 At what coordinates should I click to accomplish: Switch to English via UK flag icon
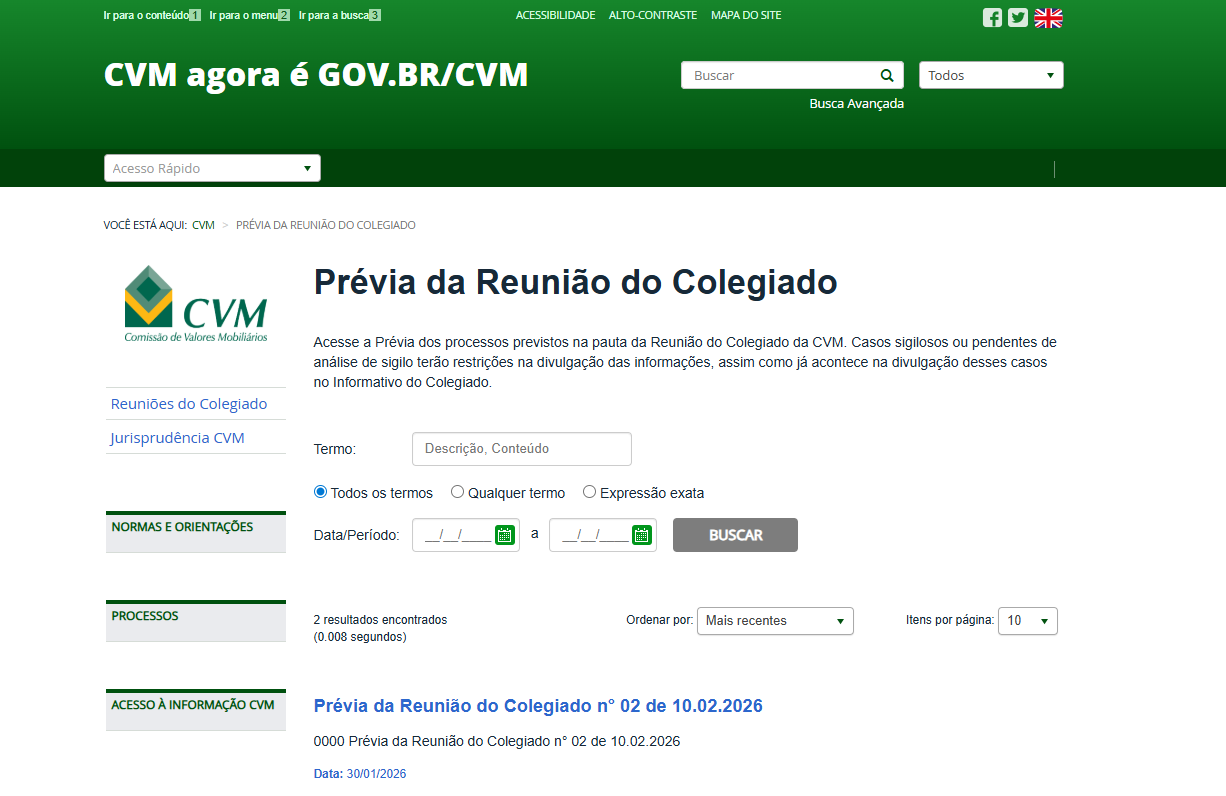[x=1047, y=17]
